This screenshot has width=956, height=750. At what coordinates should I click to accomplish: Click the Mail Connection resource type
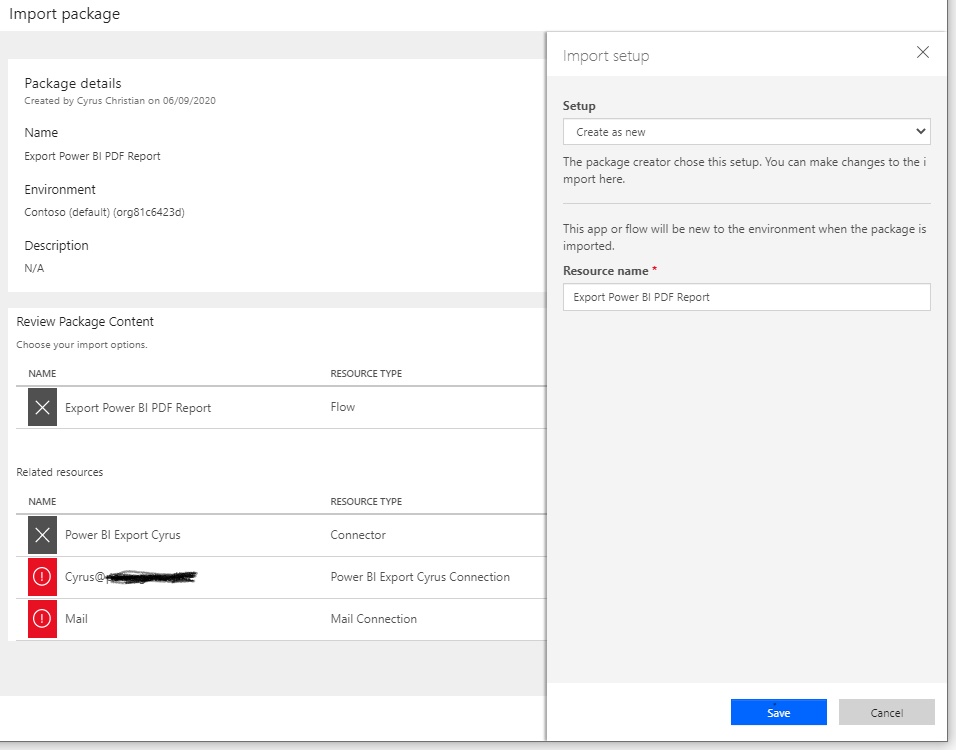click(x=373, y=619)
